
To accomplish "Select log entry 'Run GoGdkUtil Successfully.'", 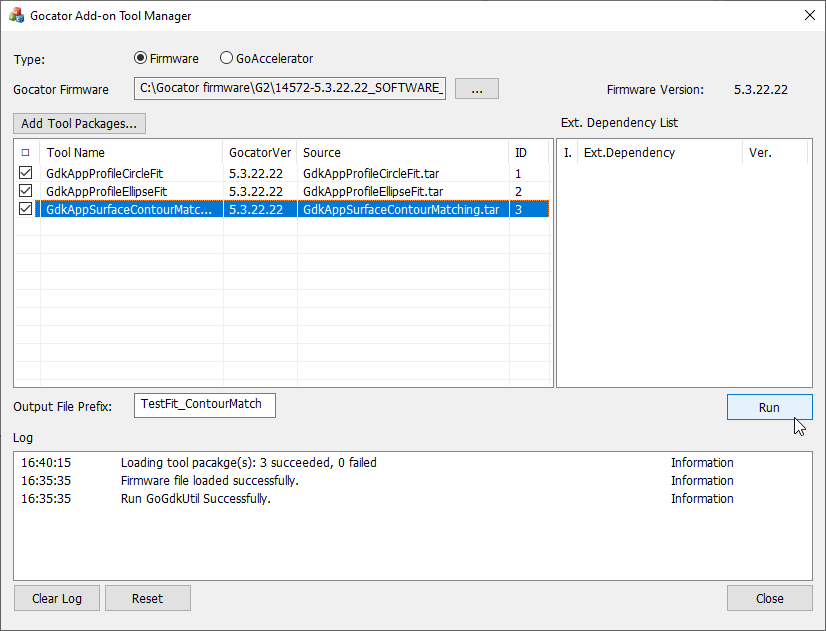I will (x=195, y=498).
